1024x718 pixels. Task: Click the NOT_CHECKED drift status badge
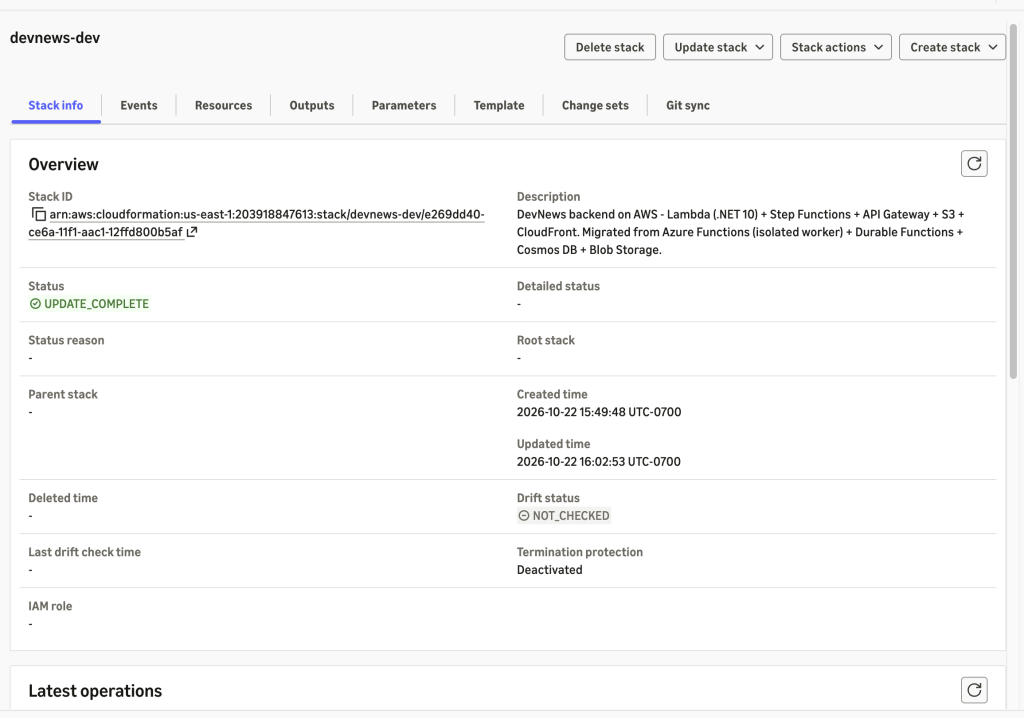point(564,515)
